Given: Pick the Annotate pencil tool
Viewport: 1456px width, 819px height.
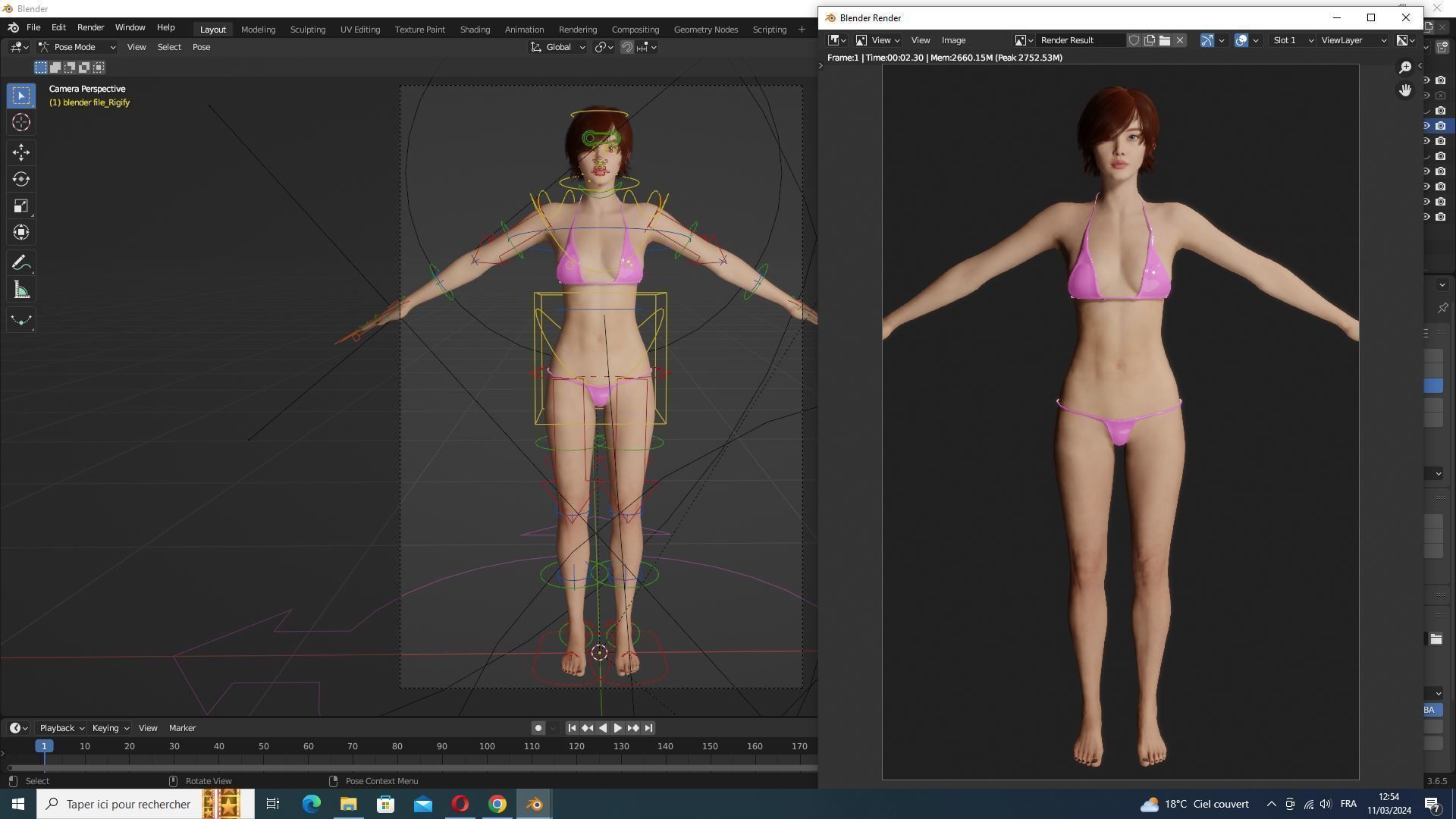Looking at the screenshot, I should click(x=20, y=263).
